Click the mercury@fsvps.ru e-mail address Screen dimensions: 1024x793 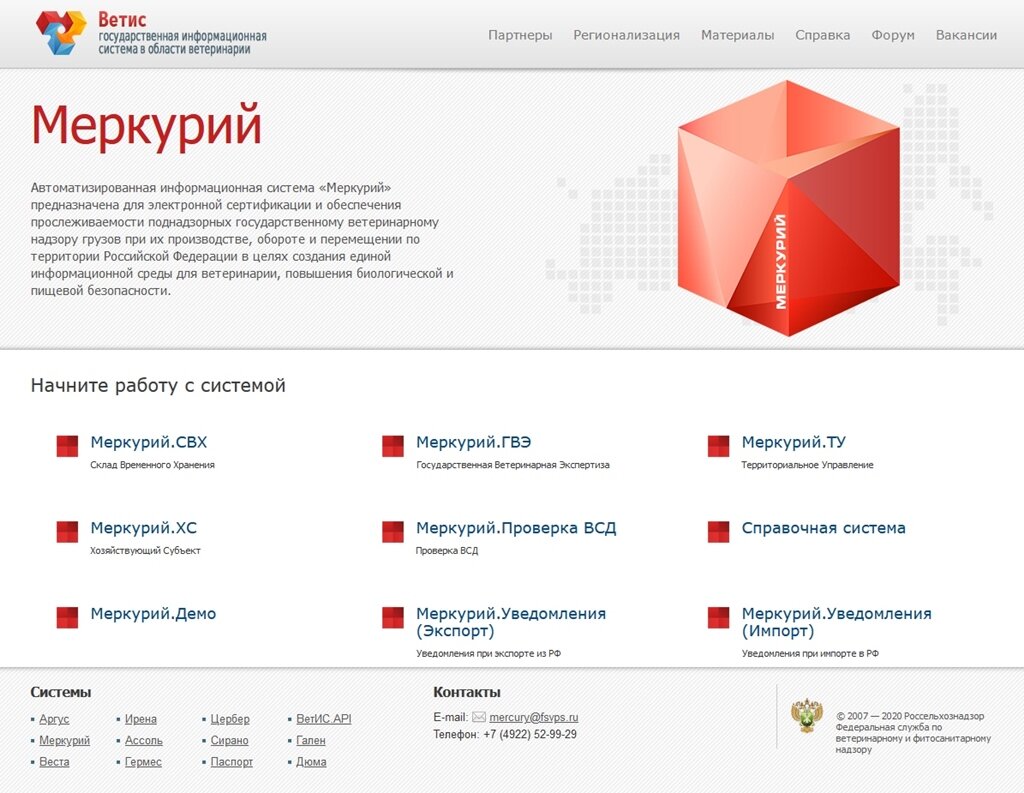pyautogui.click(x=534, y=717)
